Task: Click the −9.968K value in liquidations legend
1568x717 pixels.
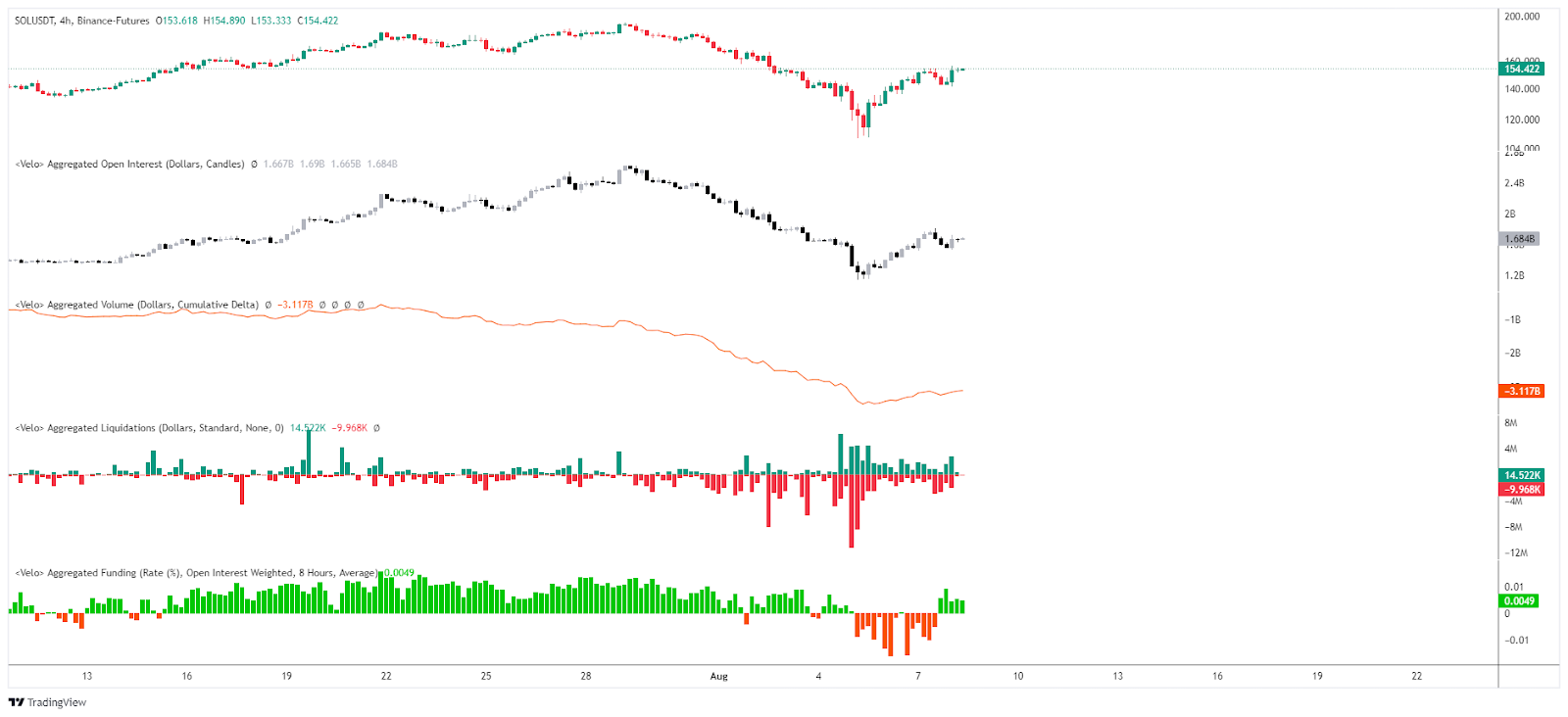Action: [x=350, y=428]
